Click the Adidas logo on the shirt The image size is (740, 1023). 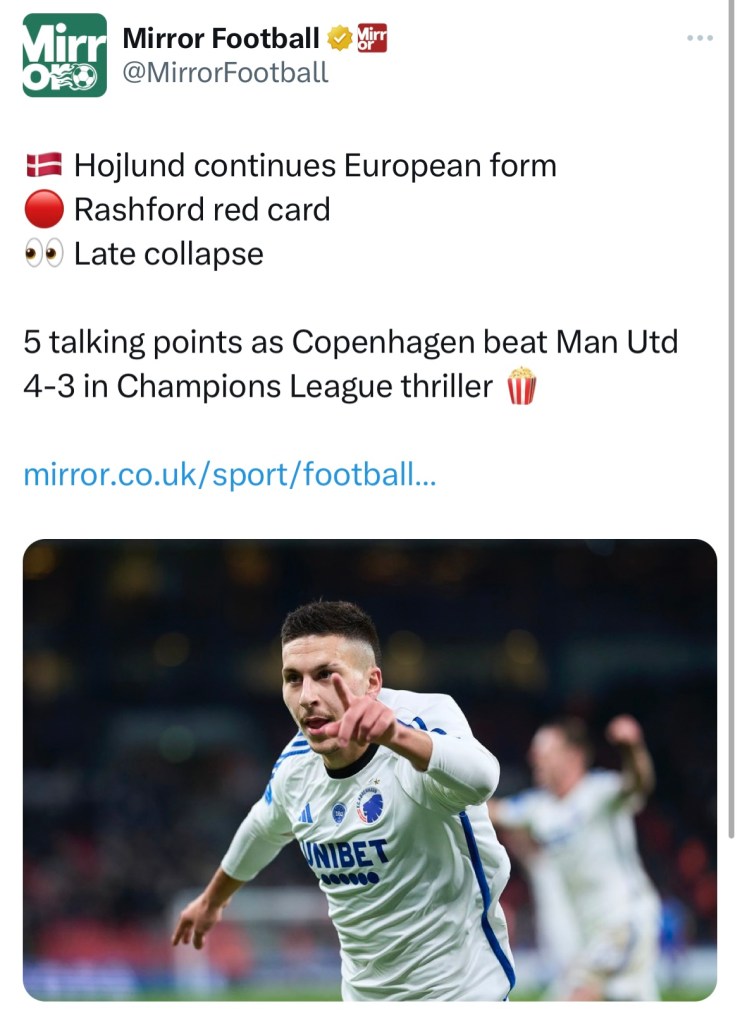305,813
